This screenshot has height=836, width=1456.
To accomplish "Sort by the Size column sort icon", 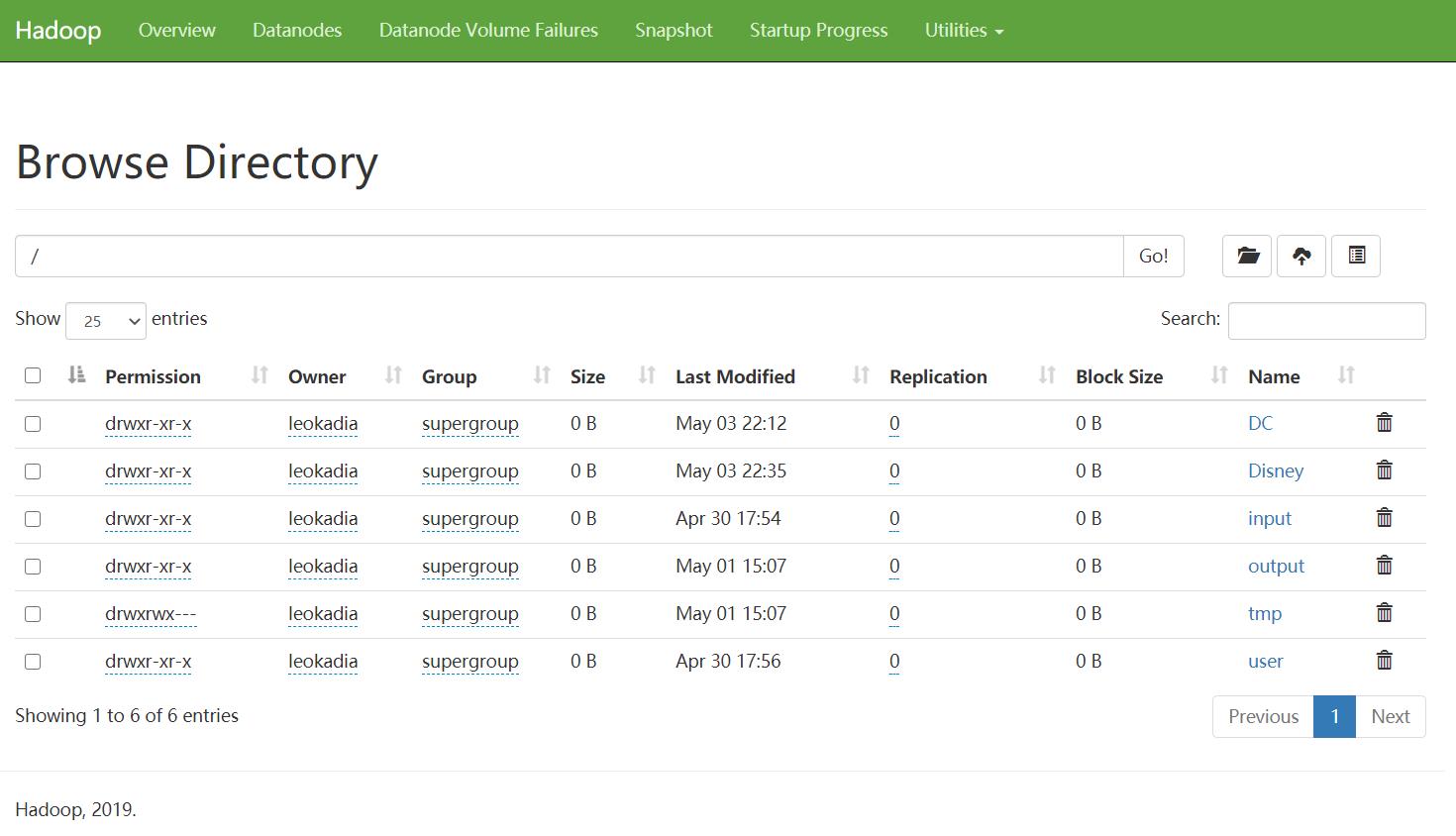I will (647, 375).
